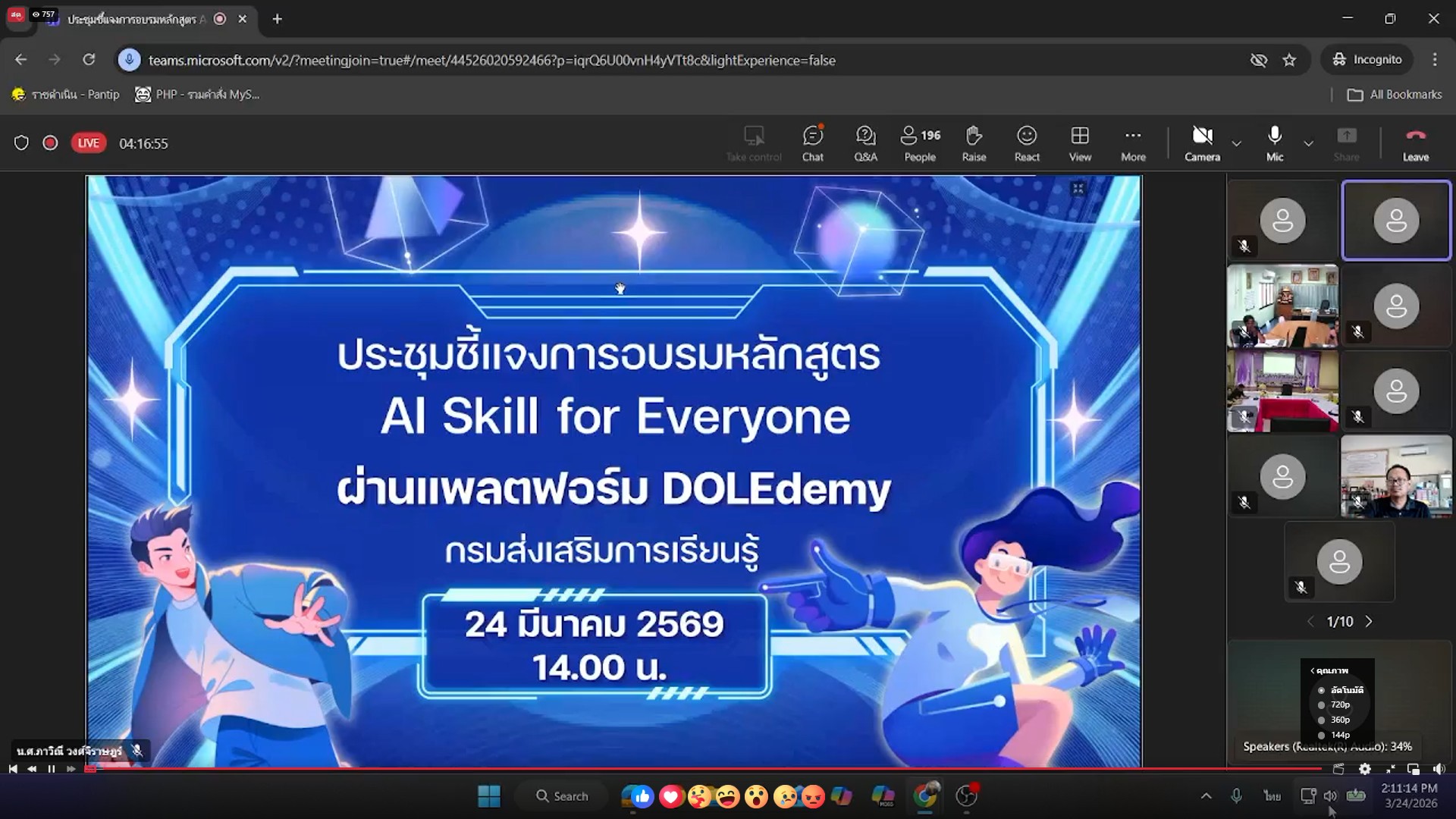Show the People participants list
The width and height of the screenshot is (1456, 819).
[x=920, y=143]
